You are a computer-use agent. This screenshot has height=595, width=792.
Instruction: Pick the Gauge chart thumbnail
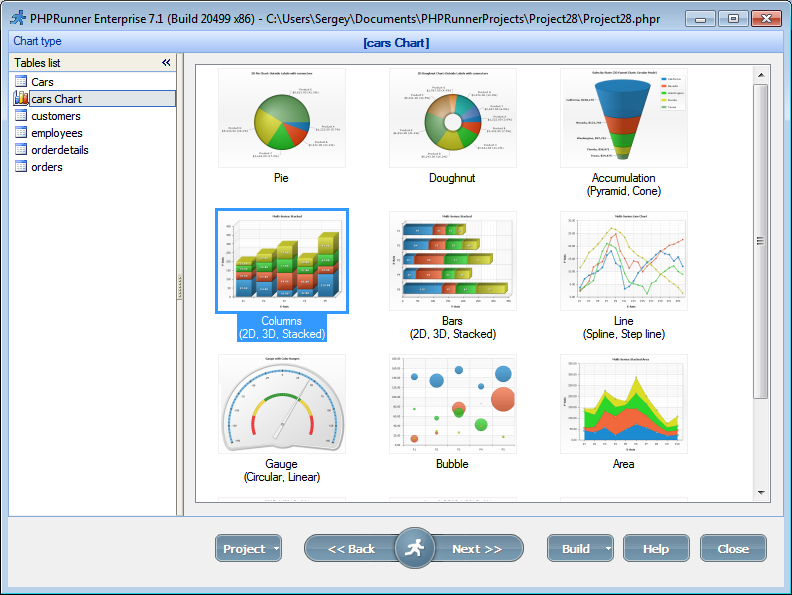[x=282, y=404]
